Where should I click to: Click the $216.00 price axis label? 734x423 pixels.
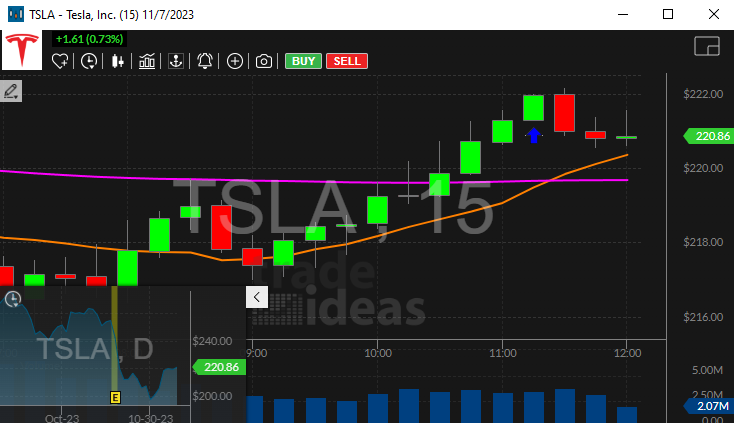[703, 317]
